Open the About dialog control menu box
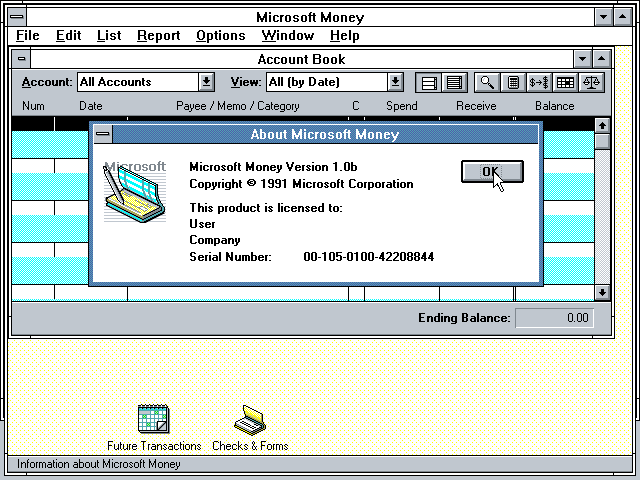Screen dimensions: 640x480 pos(102,134)
